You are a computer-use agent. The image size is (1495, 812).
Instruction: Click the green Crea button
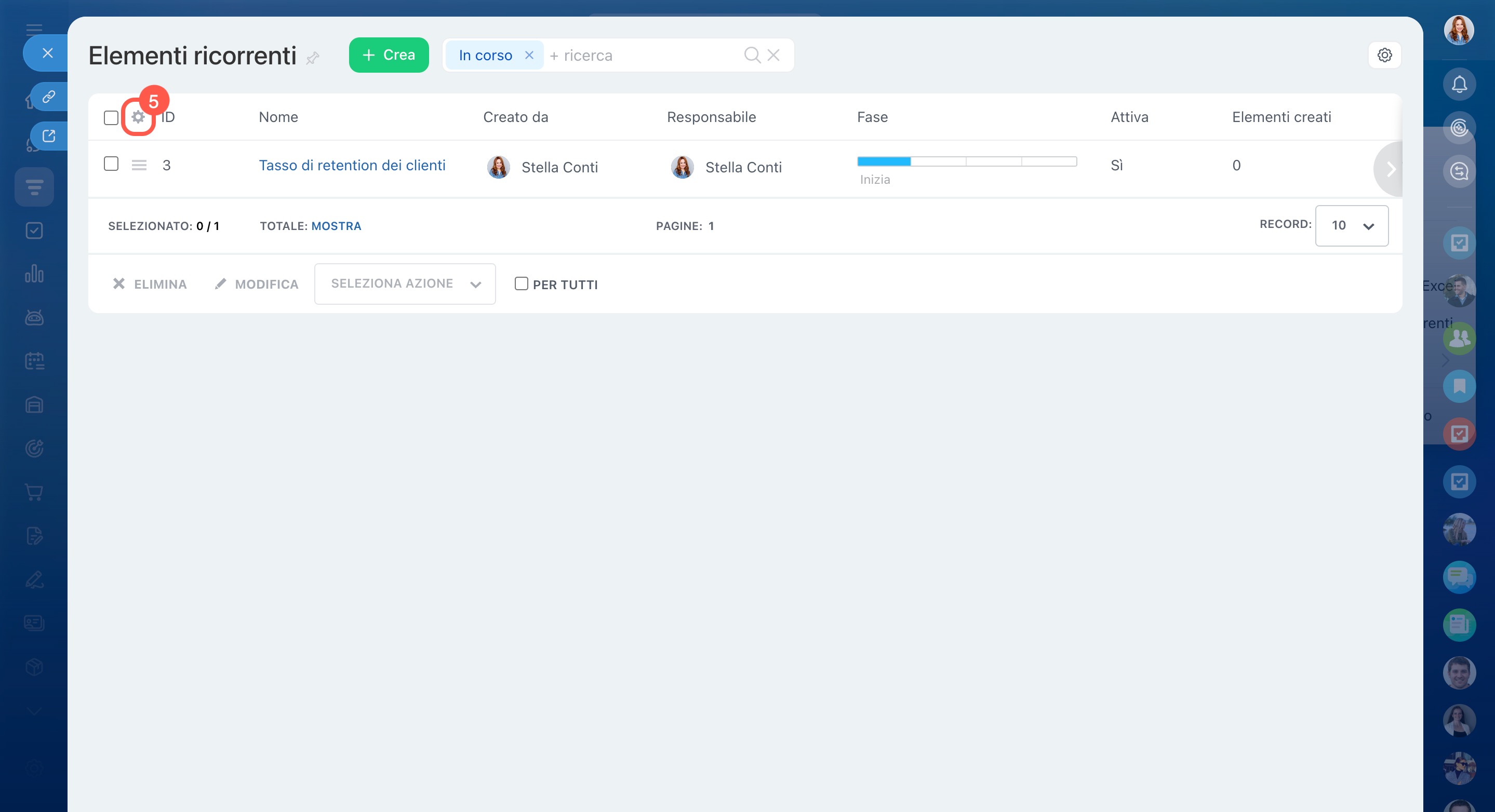point(388,55)
